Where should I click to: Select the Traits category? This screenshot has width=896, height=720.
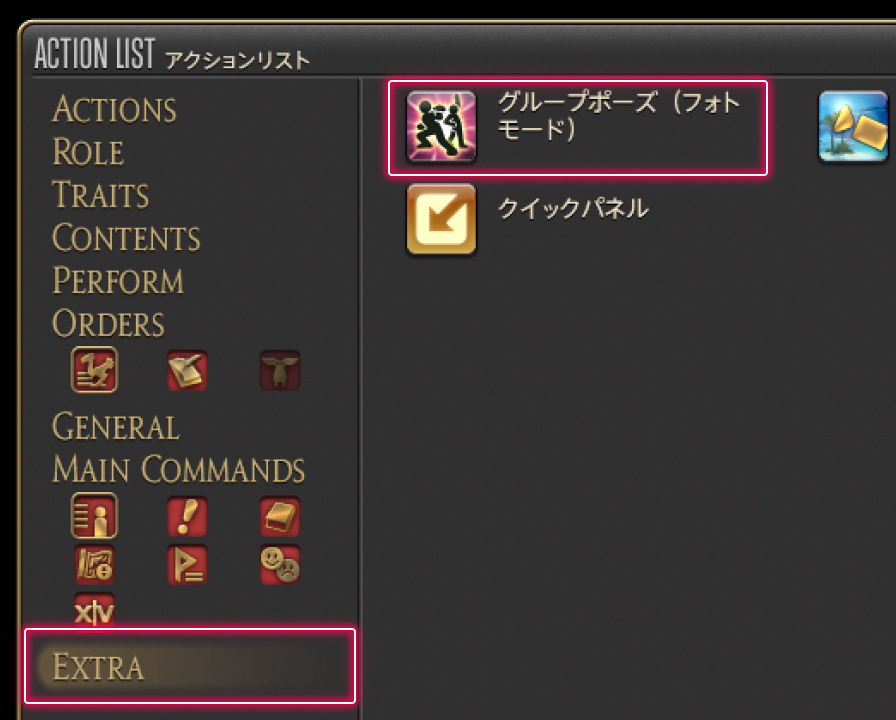click(101, 195)
